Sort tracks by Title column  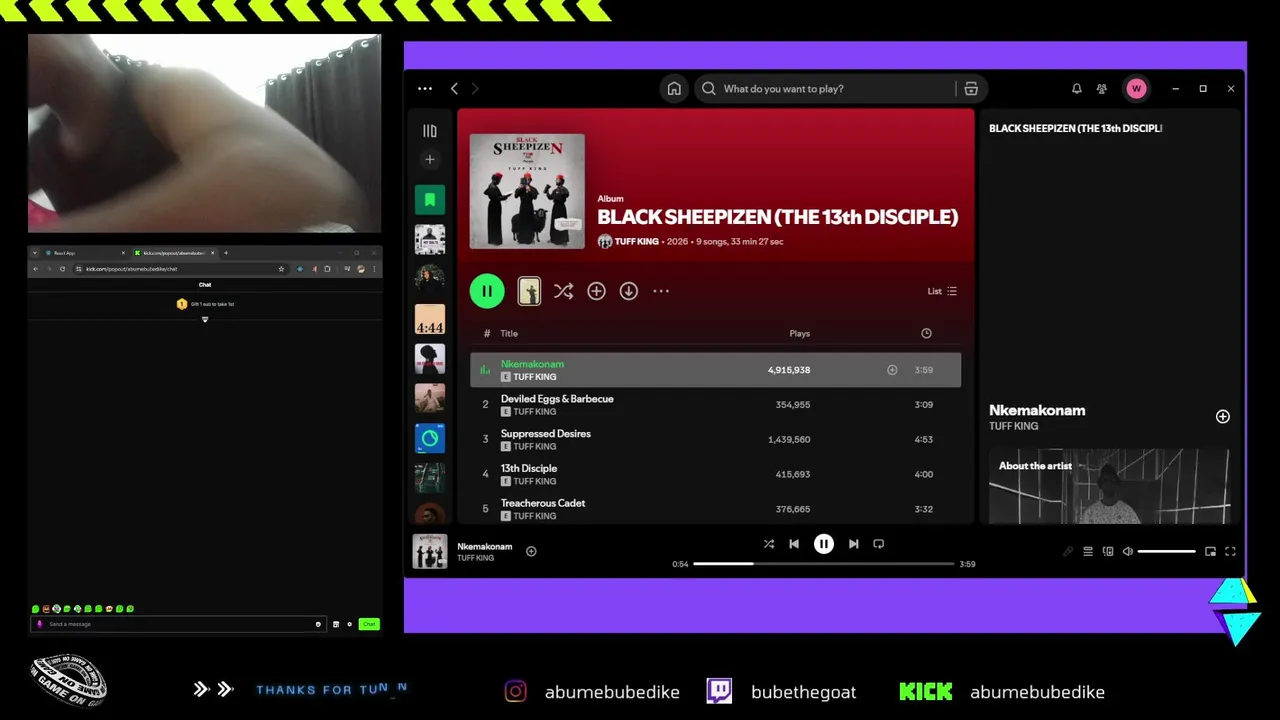509,333
